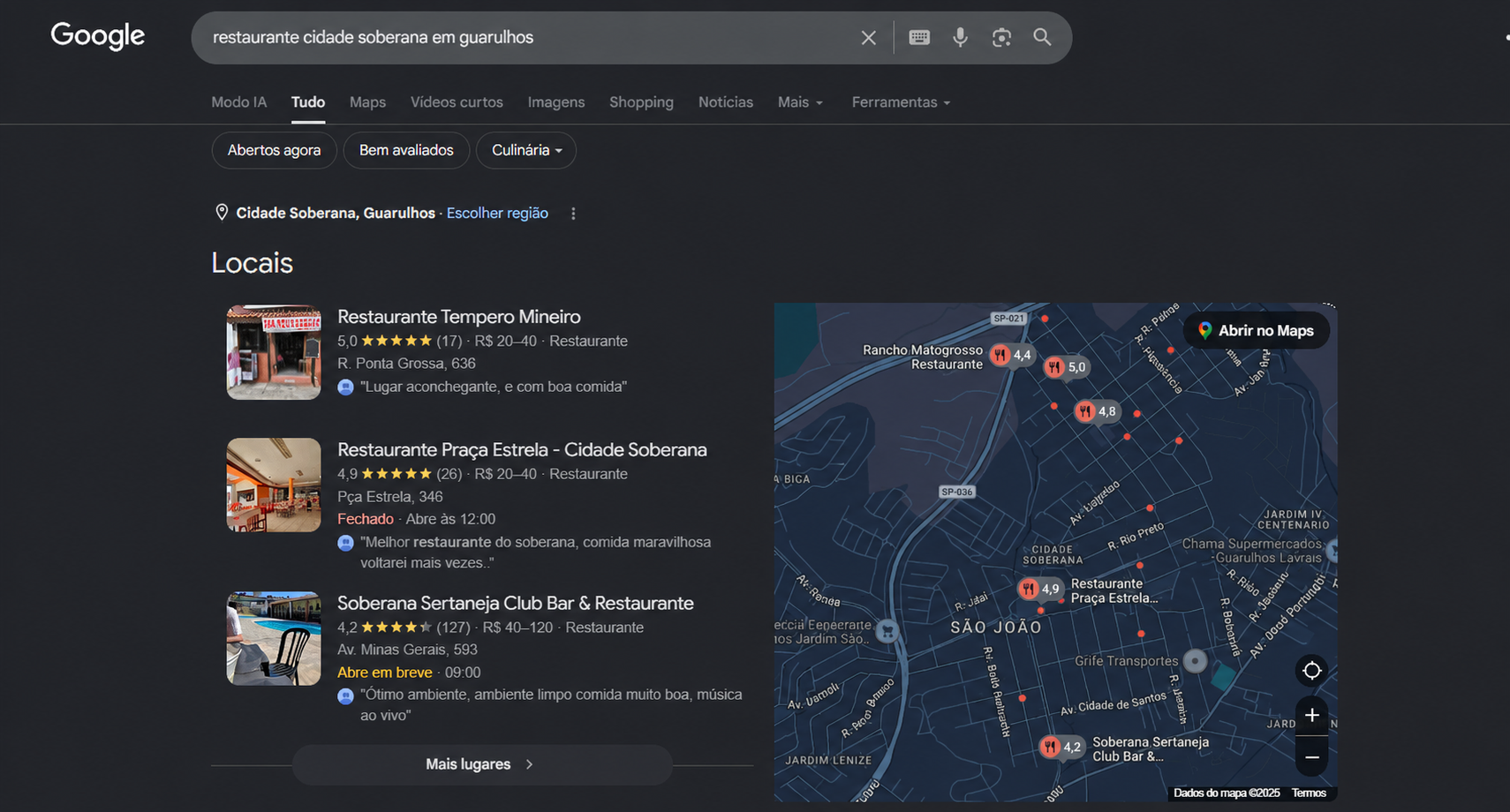Viewport: 1510px width, 812px height.
Task: Click the Grife Transportes map marker
Action: tap(1195, 660)
